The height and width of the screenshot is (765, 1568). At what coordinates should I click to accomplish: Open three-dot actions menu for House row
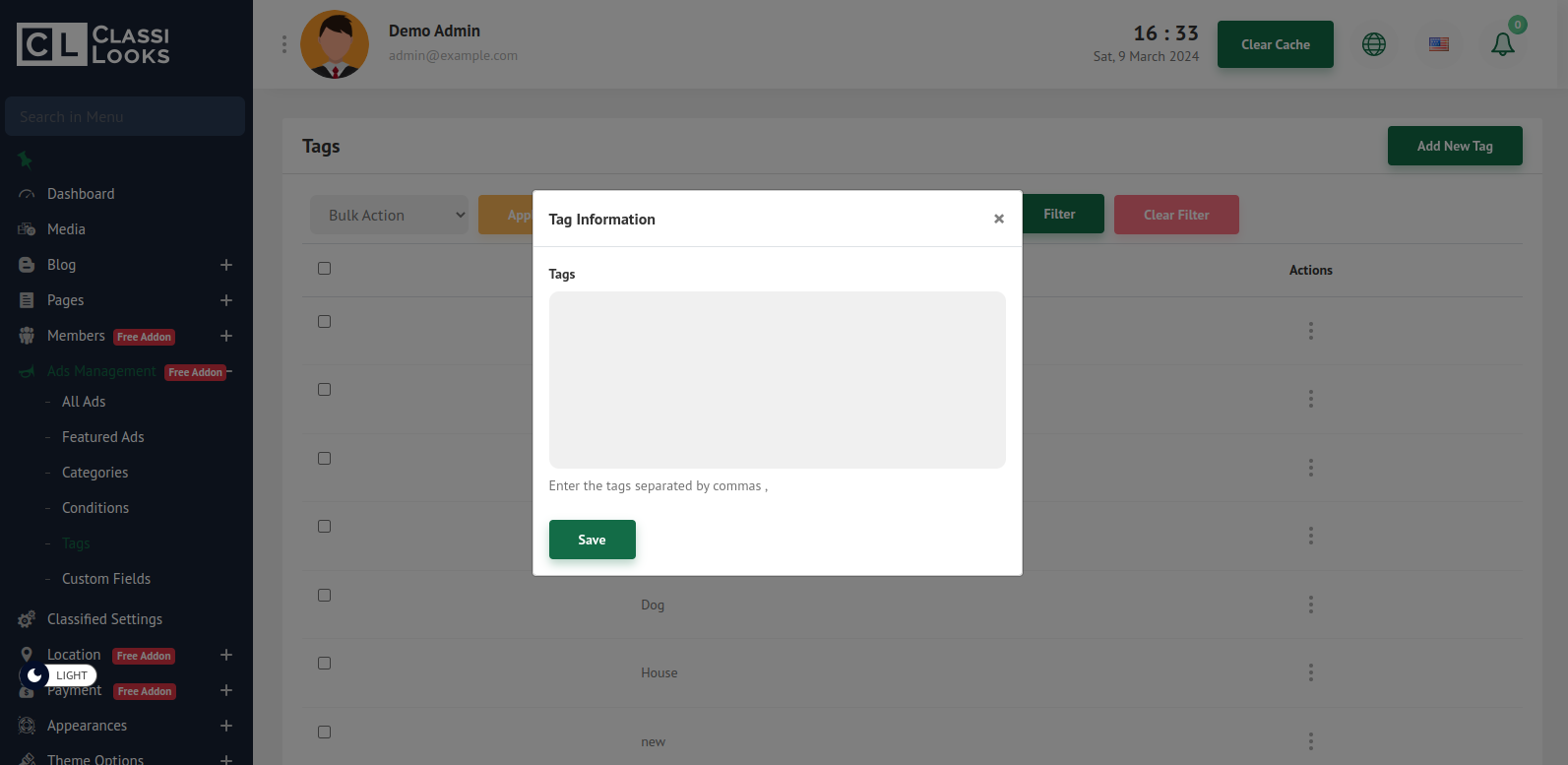click(x=1310, y=672)
